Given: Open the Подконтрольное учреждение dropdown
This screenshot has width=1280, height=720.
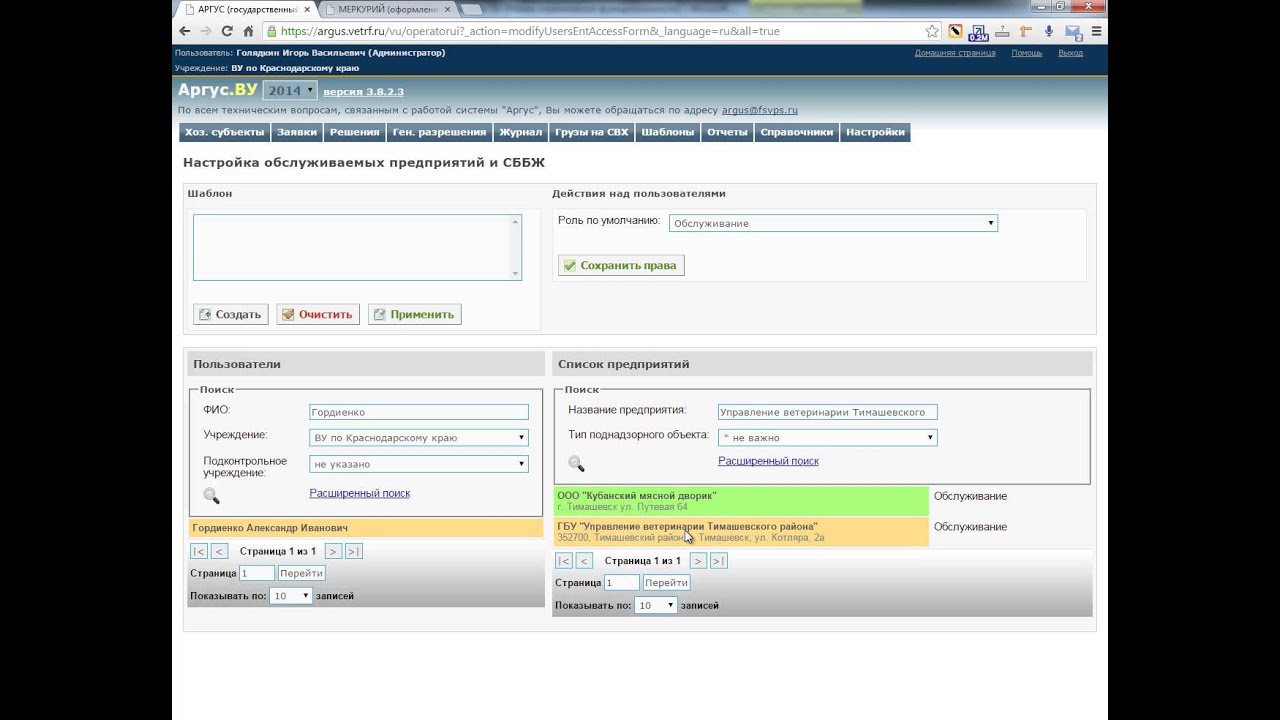Looking at the screenshot, I should 419,464.
